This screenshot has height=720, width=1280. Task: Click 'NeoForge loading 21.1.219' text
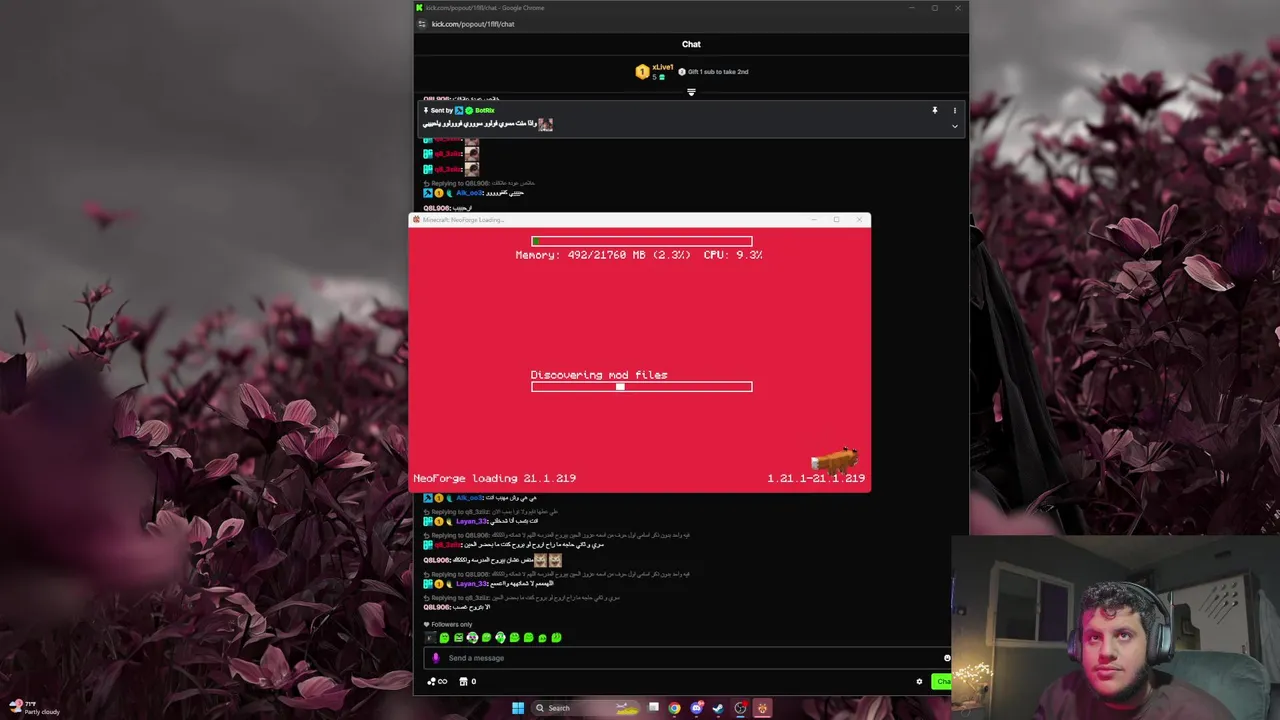pyautogui.click(x=494, y=478)
